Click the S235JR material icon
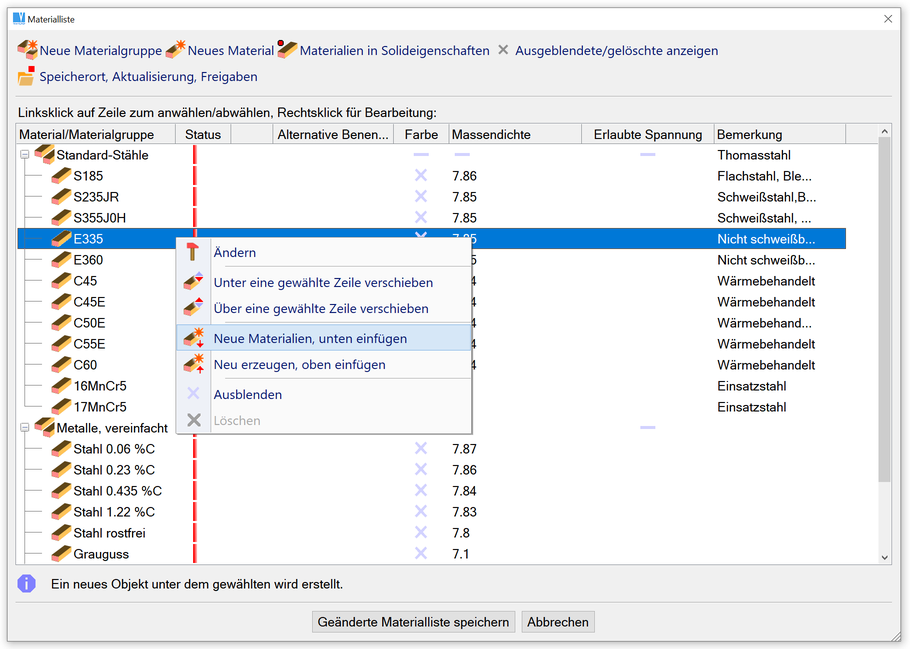910x649 pixels. pyautogui.click(x=61, y=197)
